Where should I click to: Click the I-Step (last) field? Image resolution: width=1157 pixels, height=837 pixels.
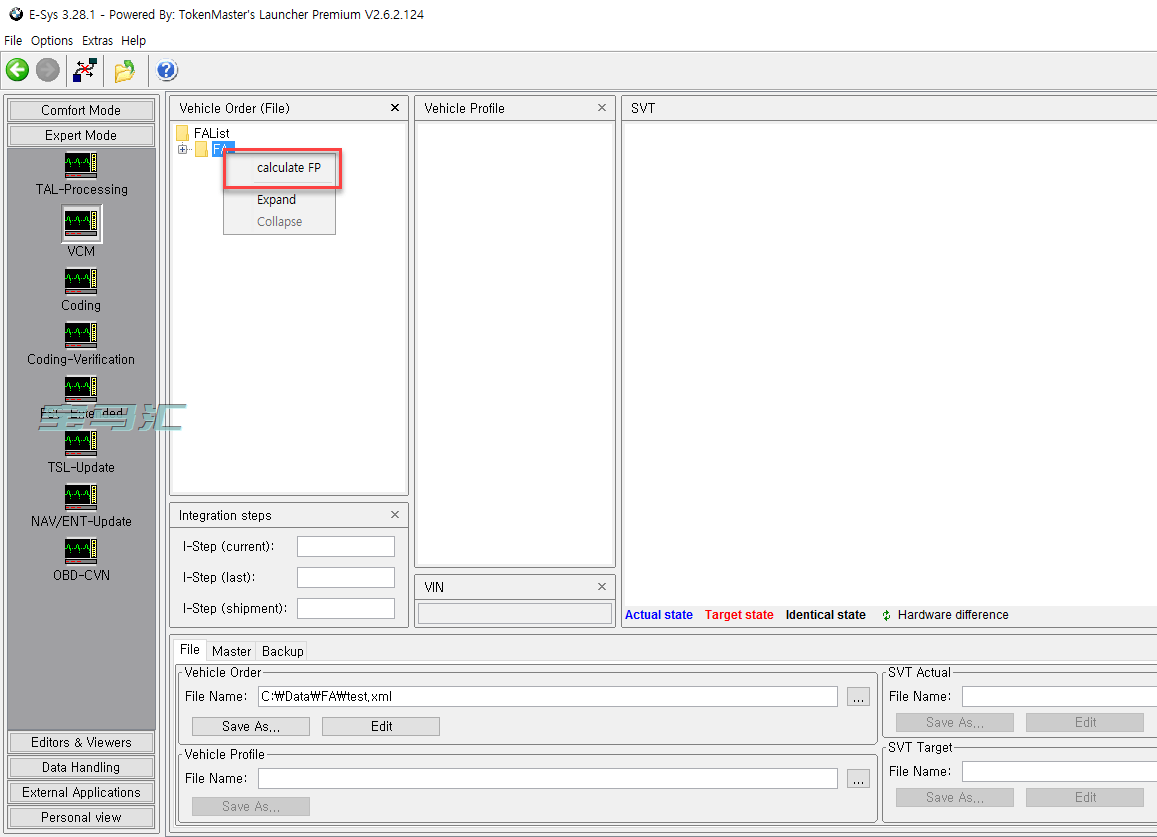pyautogui.click(x=346, y=577)
